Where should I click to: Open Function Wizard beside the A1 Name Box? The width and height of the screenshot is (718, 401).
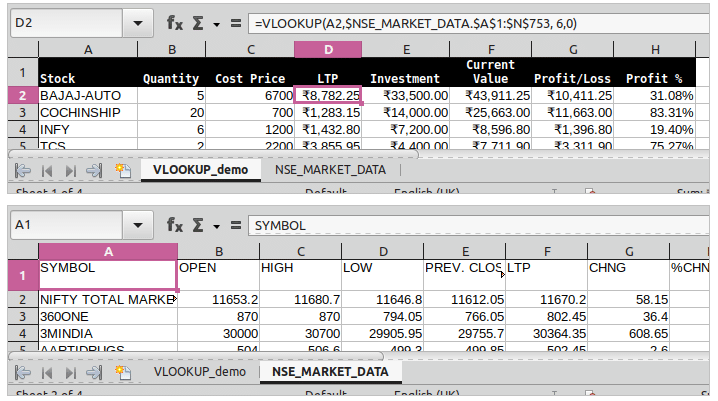click(x=175, y=225)
